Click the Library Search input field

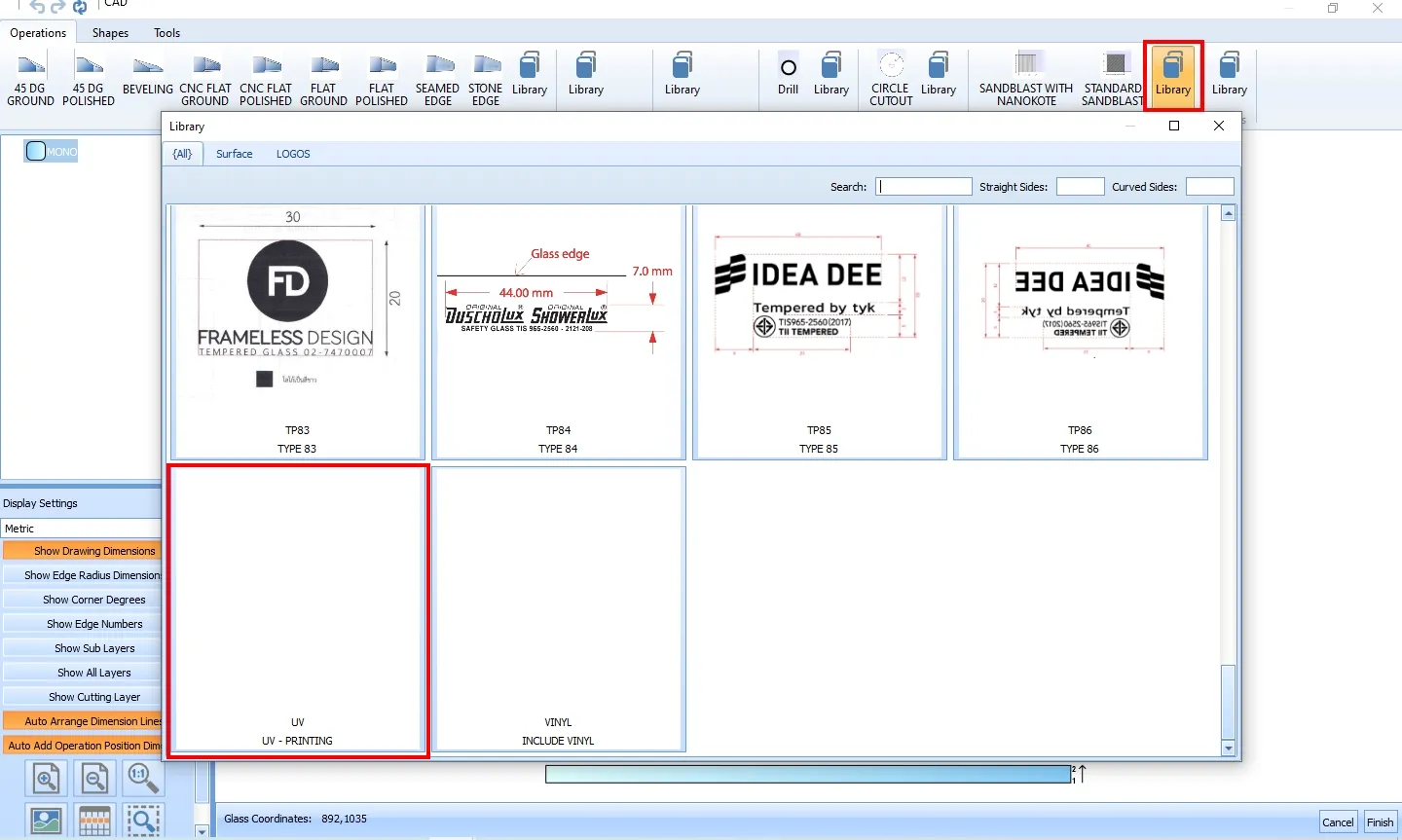pyautogui.click(x=923, y=187)
